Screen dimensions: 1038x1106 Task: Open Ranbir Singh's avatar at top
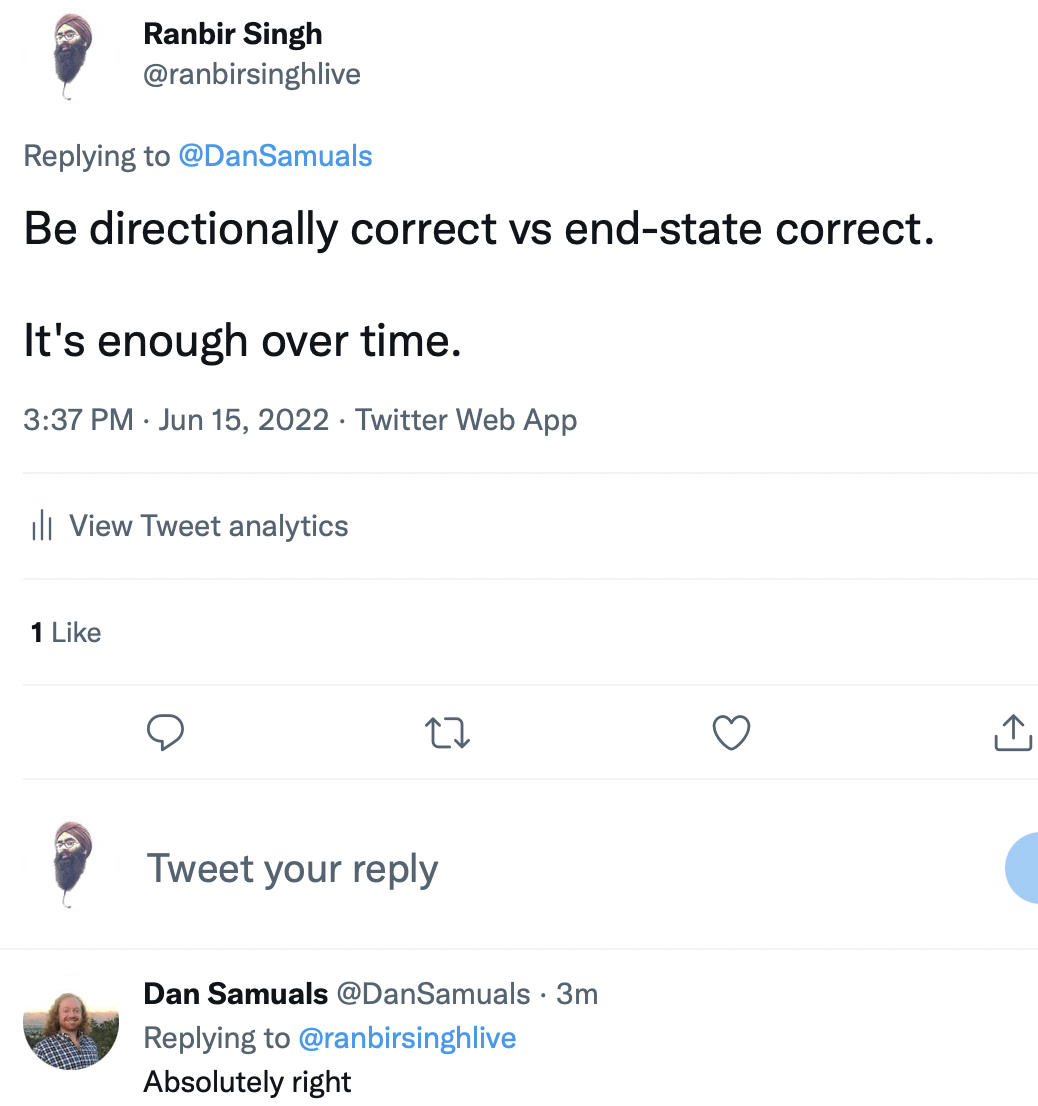tap(71, 56)
